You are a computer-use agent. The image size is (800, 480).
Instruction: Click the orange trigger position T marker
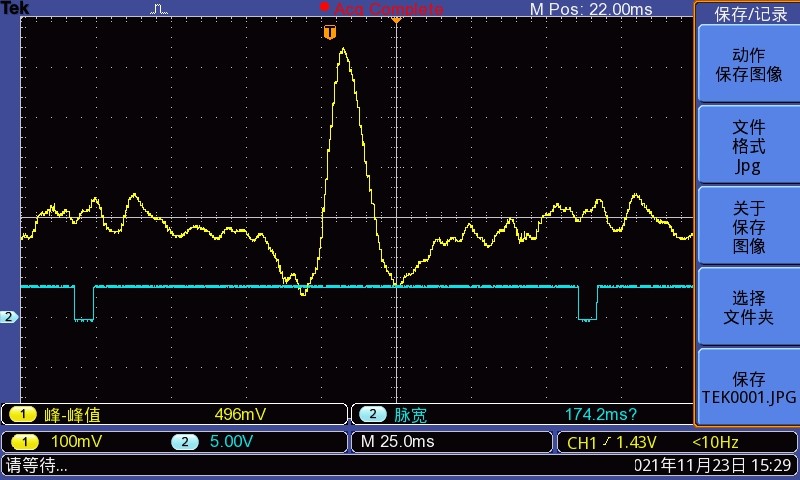[x=330, y=33]
